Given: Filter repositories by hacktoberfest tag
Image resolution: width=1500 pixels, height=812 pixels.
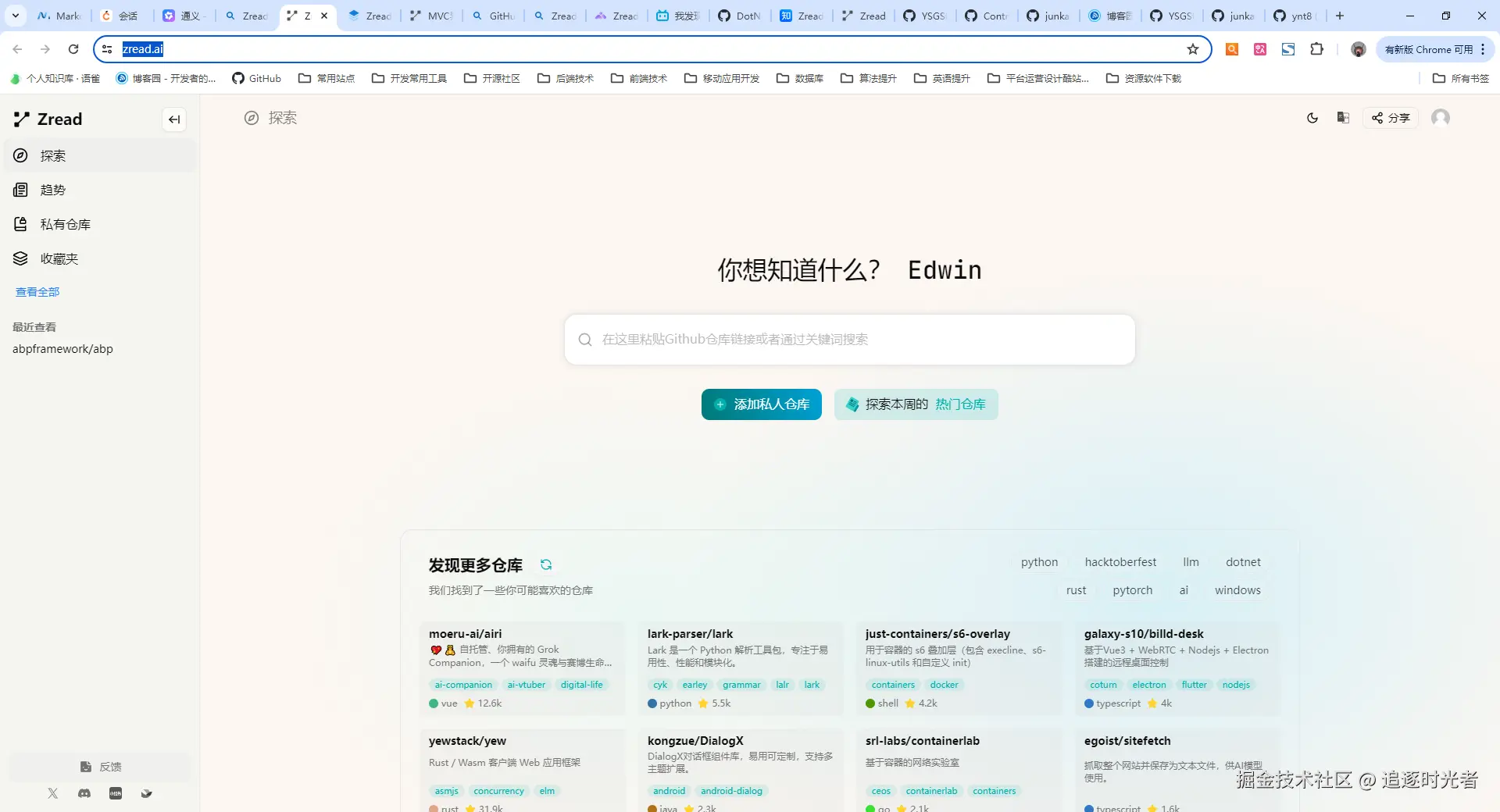Looking at the screenshot, I should point(1120,562).
